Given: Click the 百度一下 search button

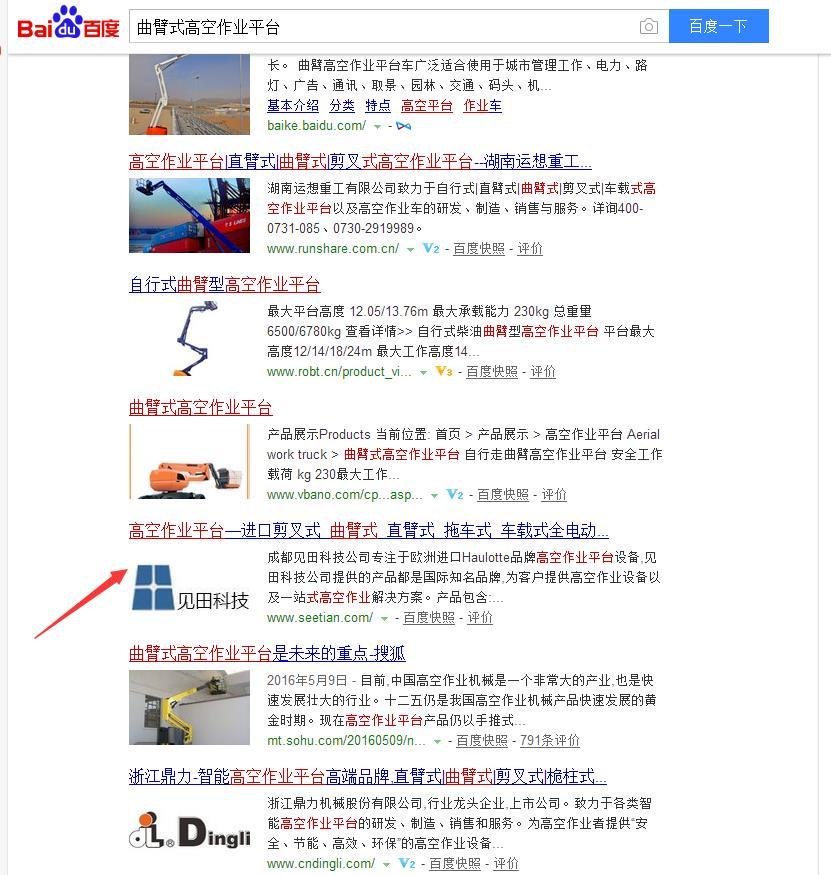Looking at the screenshot, I should pos(719,26).
